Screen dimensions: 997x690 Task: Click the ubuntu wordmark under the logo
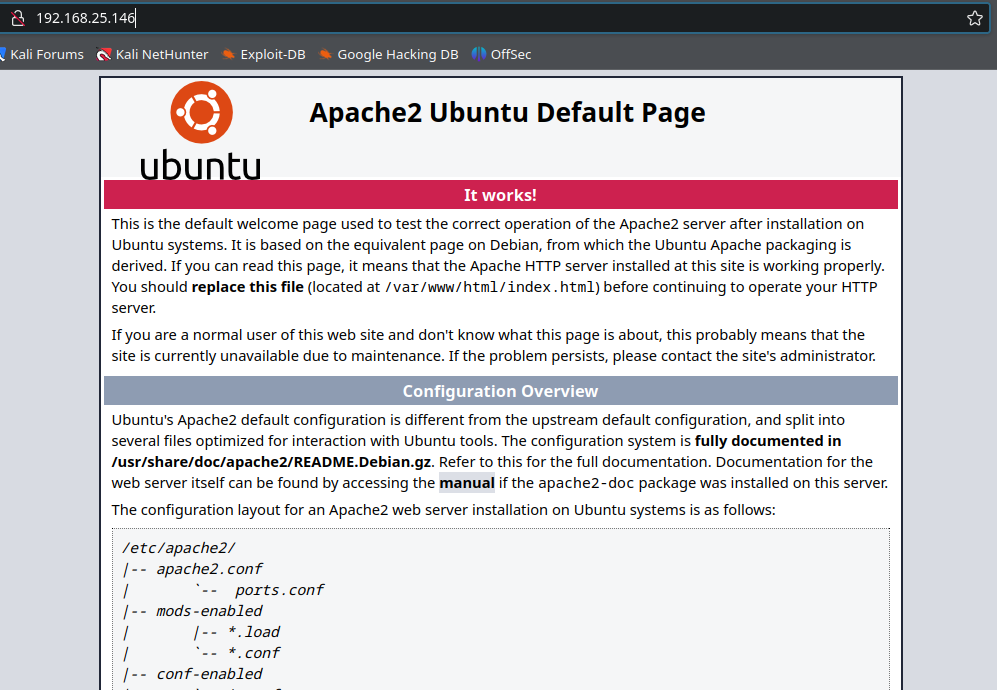[200, 165]
